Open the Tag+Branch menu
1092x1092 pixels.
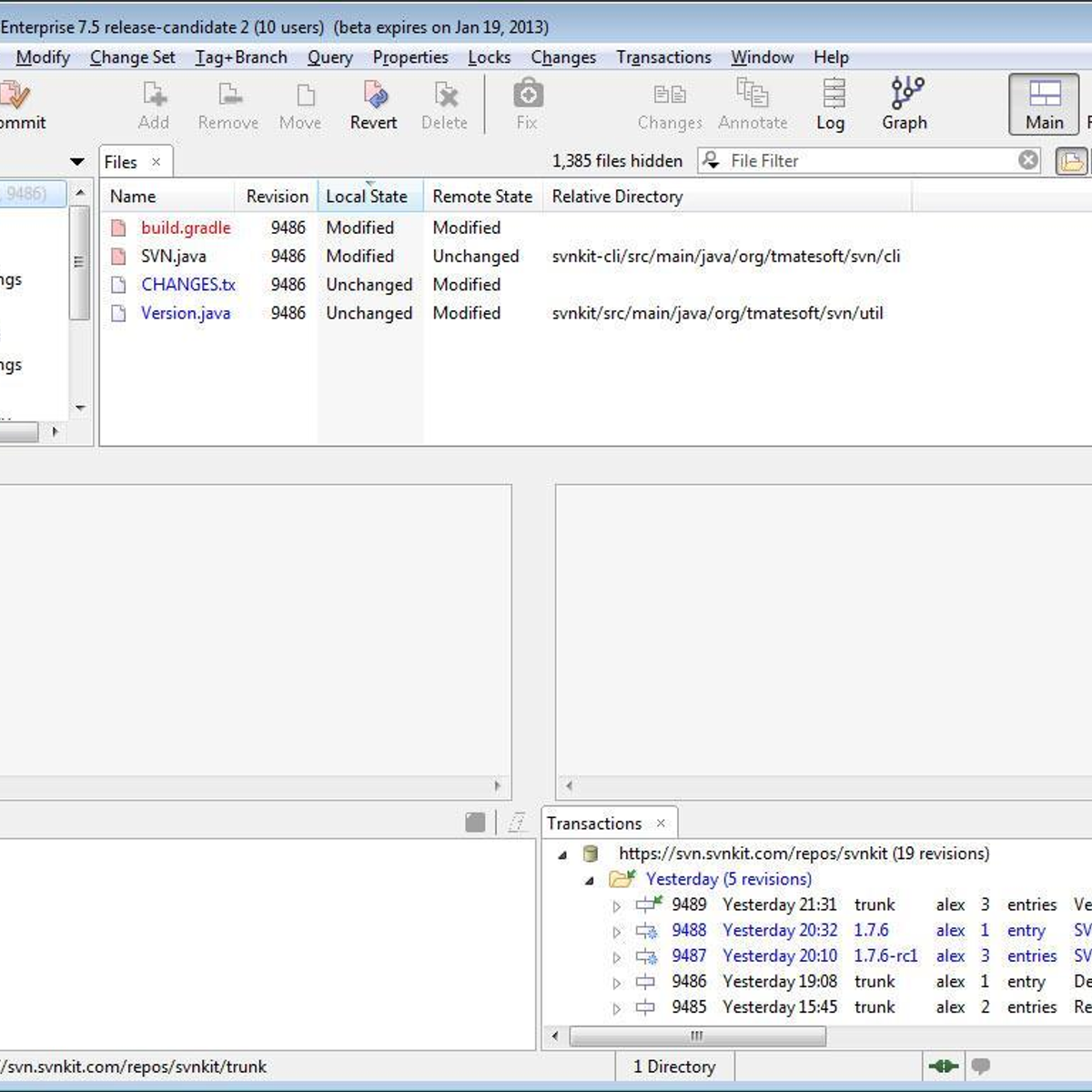point(241,57)
